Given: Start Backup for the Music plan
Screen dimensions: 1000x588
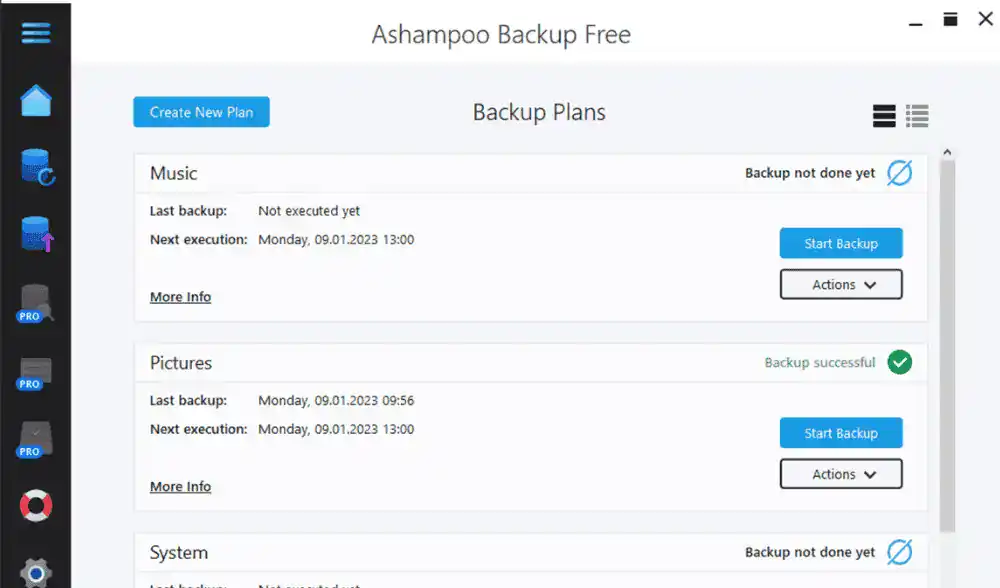Looking at the screenshot, I should click(841, 243).
